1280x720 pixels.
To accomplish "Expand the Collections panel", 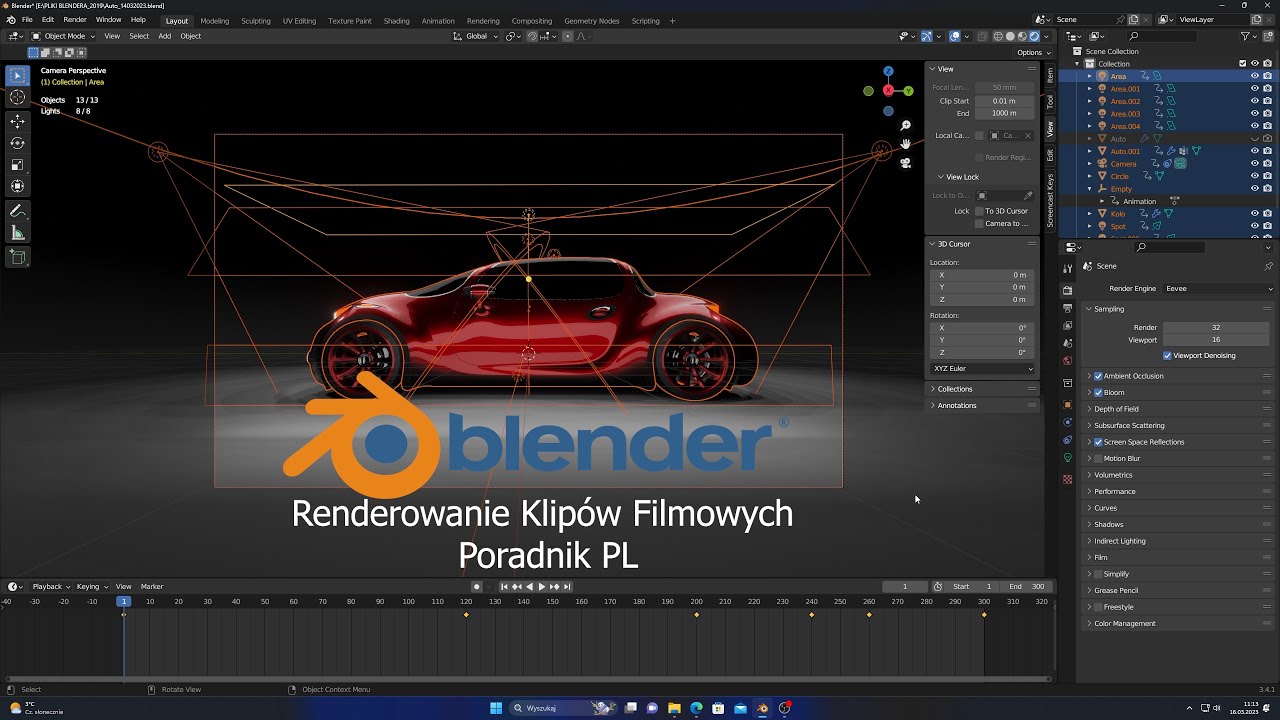I will (x=954, y=388).
